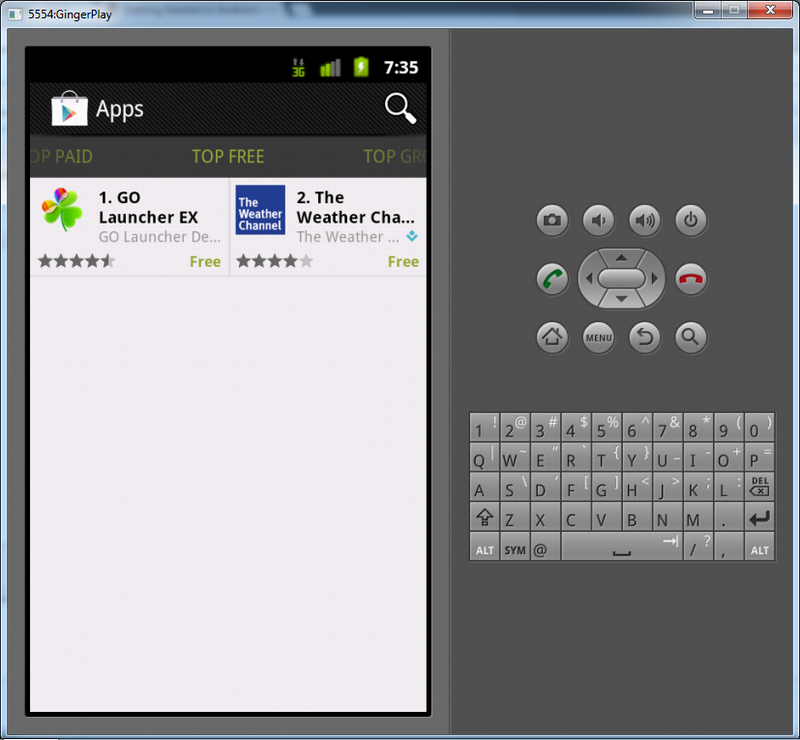Viewport: 800px width, 740px height.
Task: Select the TOP FREE tab
Action: (228, 156)
